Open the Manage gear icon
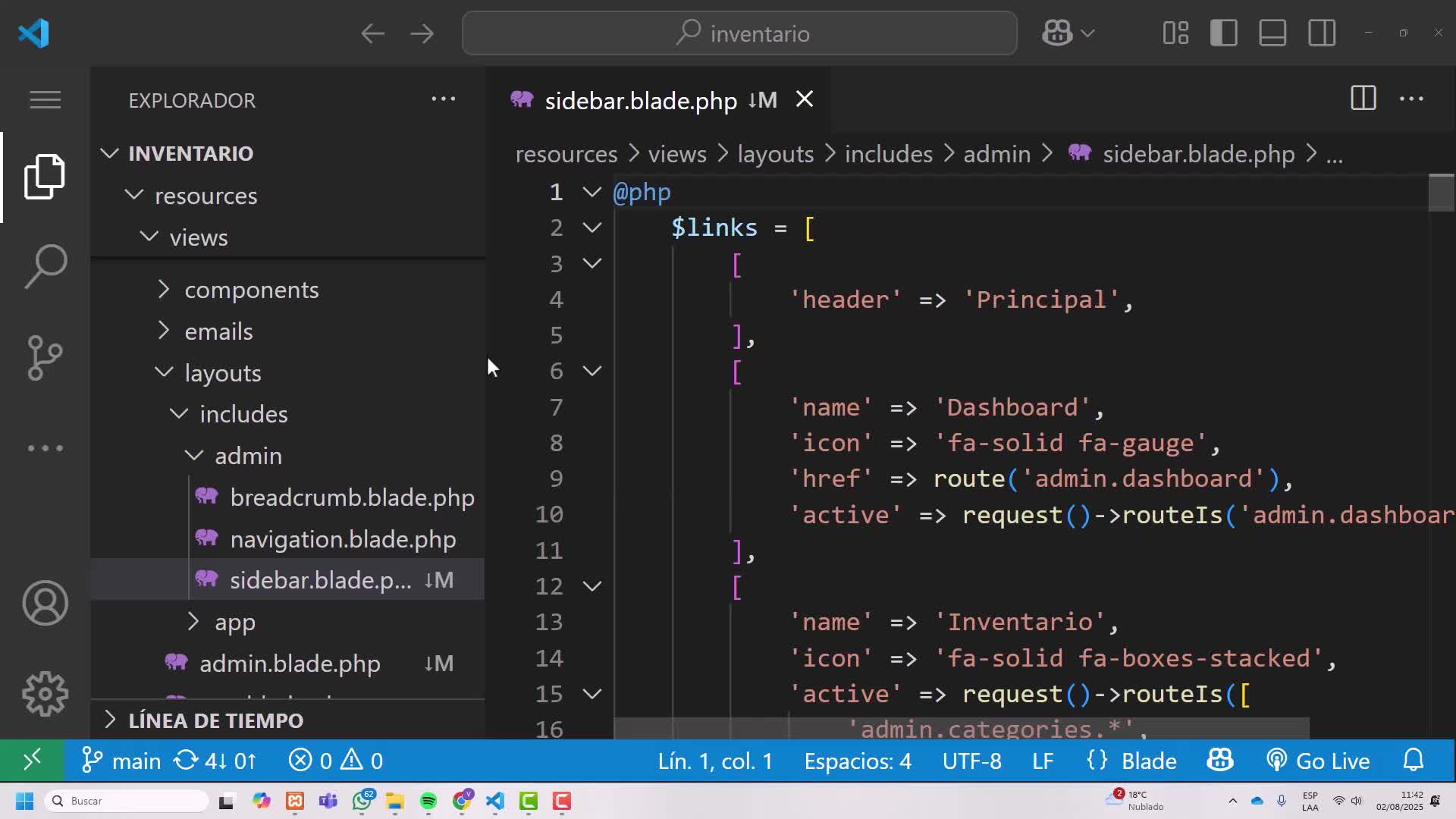This screenshot has width=1456, height=819. [x=45, y=694]
